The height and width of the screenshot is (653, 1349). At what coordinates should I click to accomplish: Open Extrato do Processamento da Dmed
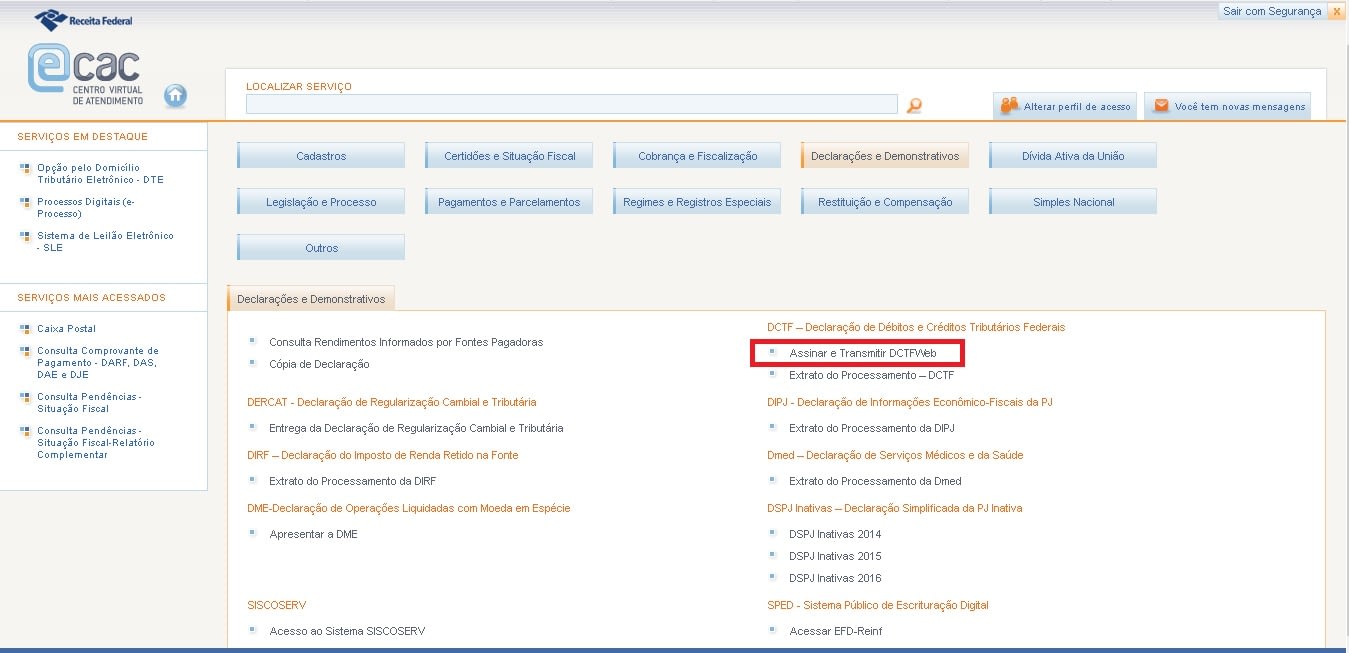(875, 481)
